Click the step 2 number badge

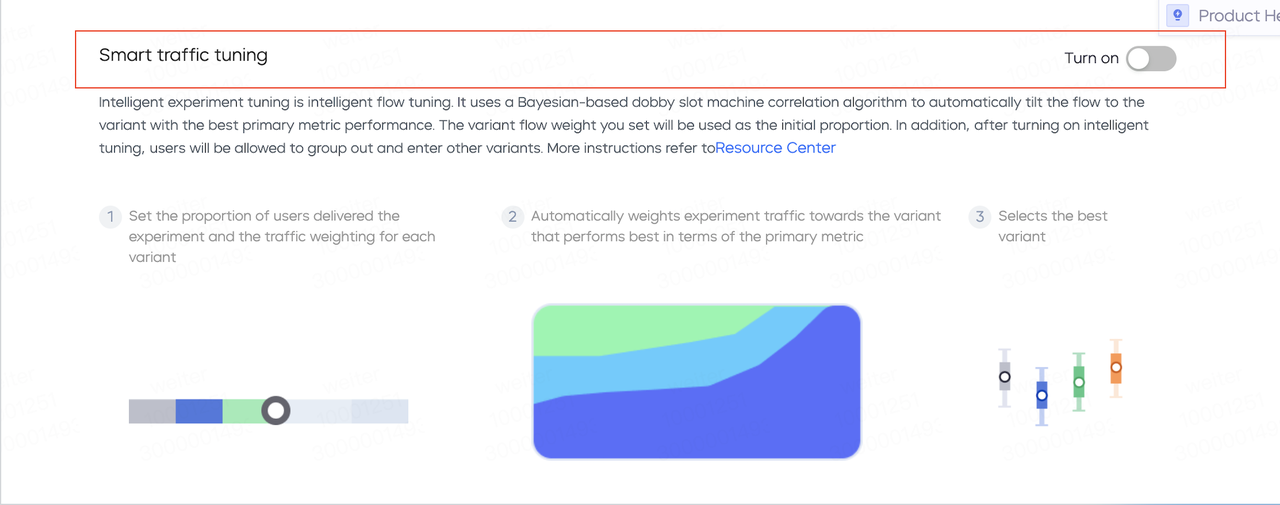(x=512, y=216)
